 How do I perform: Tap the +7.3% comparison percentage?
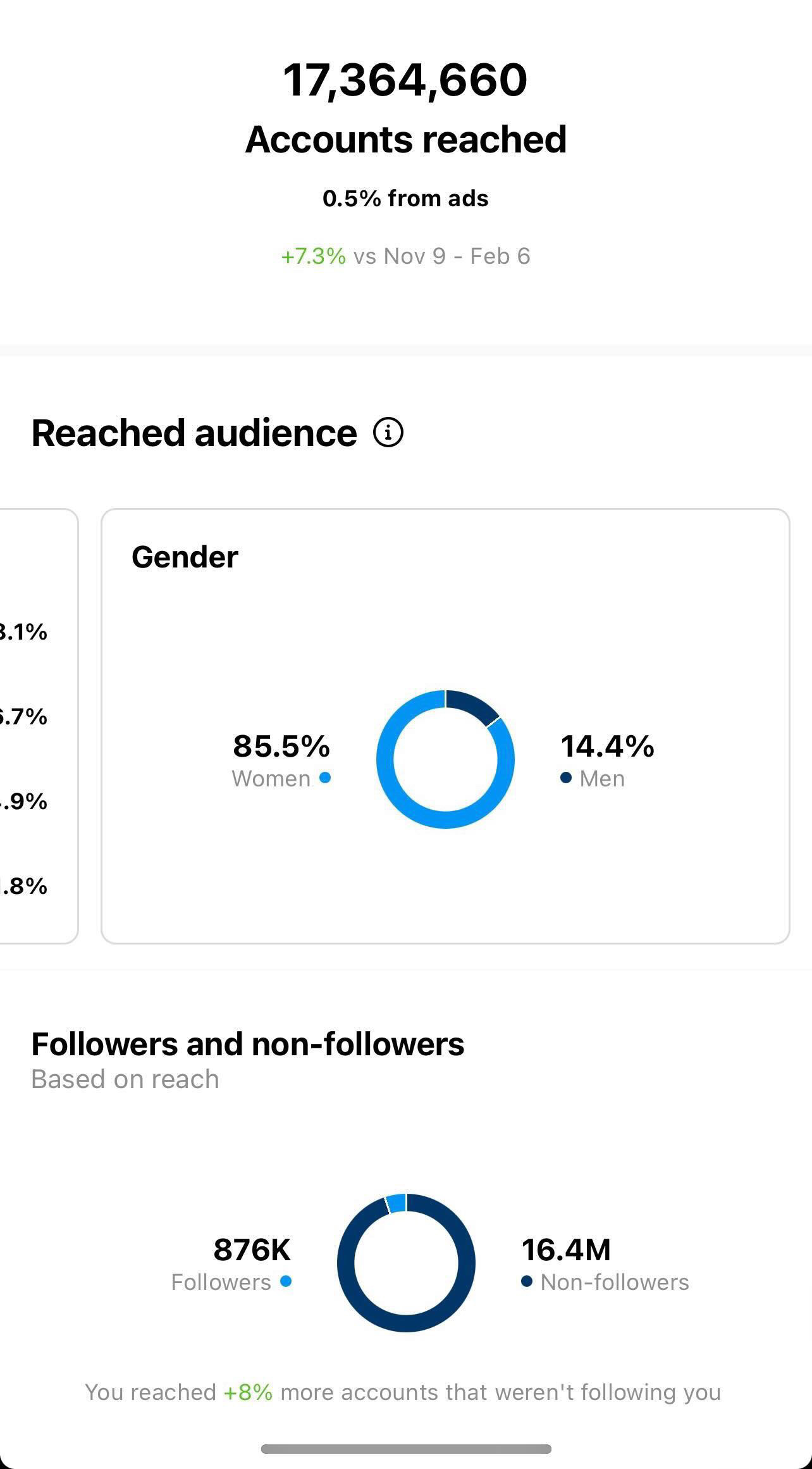coord(313,256)
